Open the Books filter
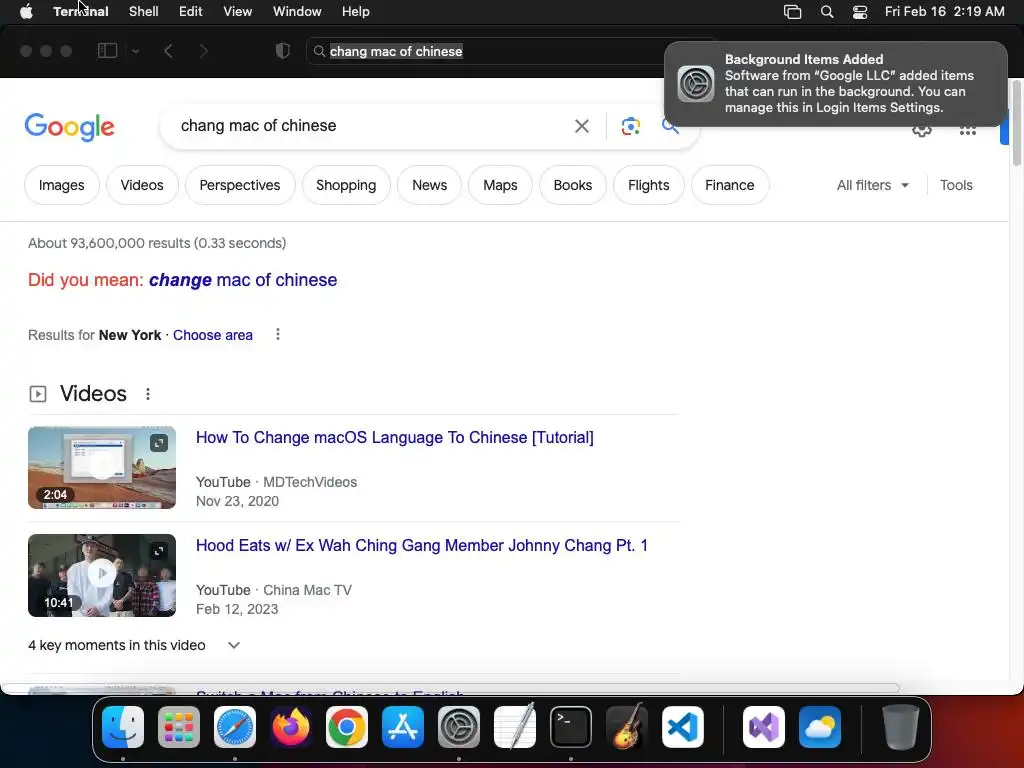Screen dimensions: 1024x768 tap(573, 185)
